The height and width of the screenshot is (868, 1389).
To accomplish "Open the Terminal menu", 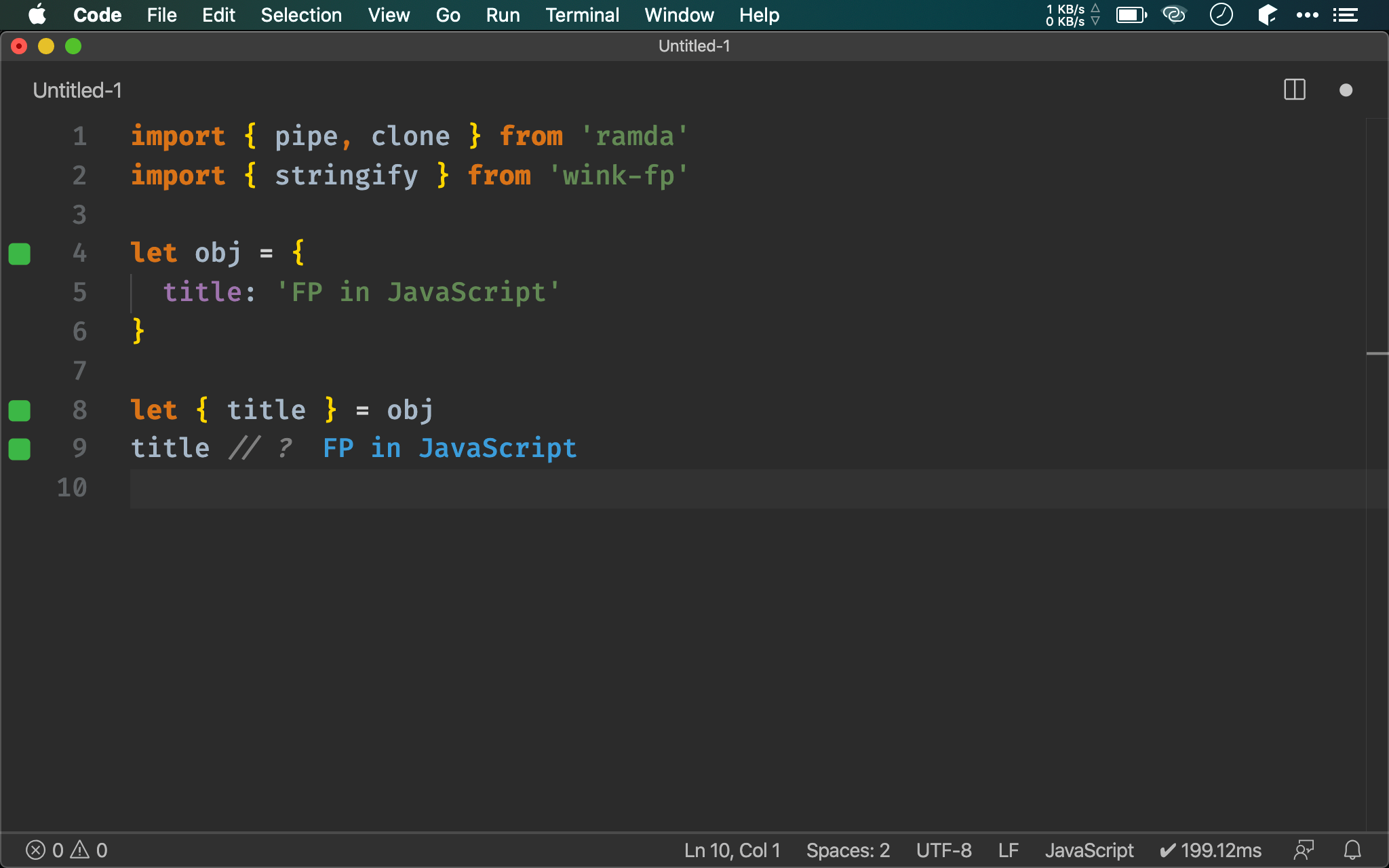I will (582, 15).
